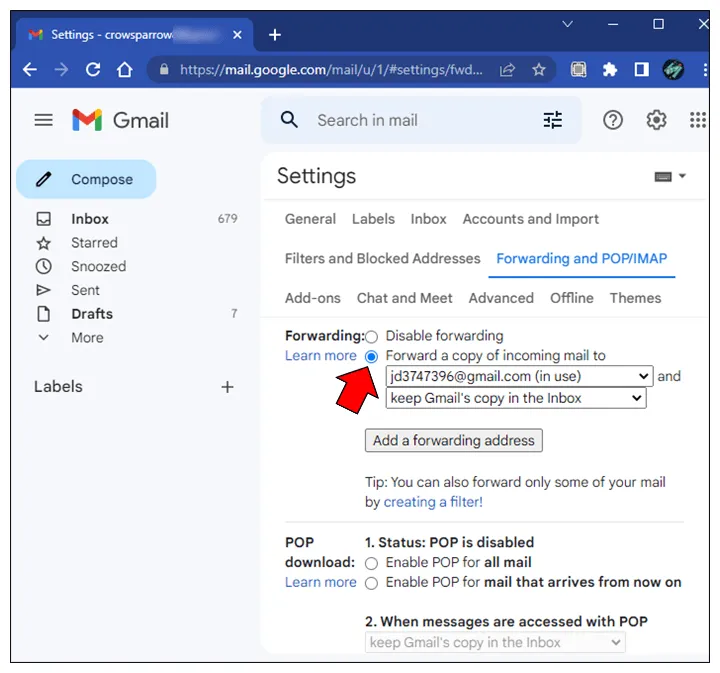
Task: Open the Offline settings tab
Action: 572,298
